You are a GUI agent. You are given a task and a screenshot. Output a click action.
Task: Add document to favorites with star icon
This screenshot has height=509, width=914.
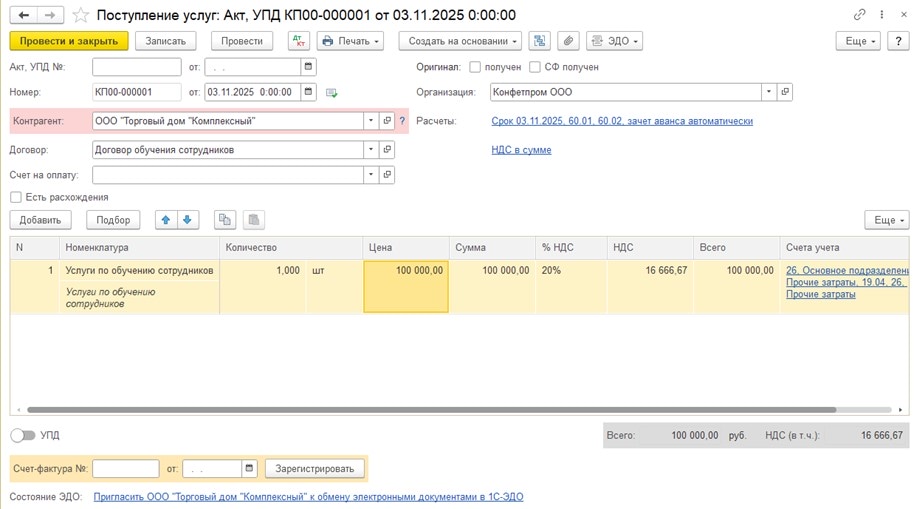tap(81, 15)
